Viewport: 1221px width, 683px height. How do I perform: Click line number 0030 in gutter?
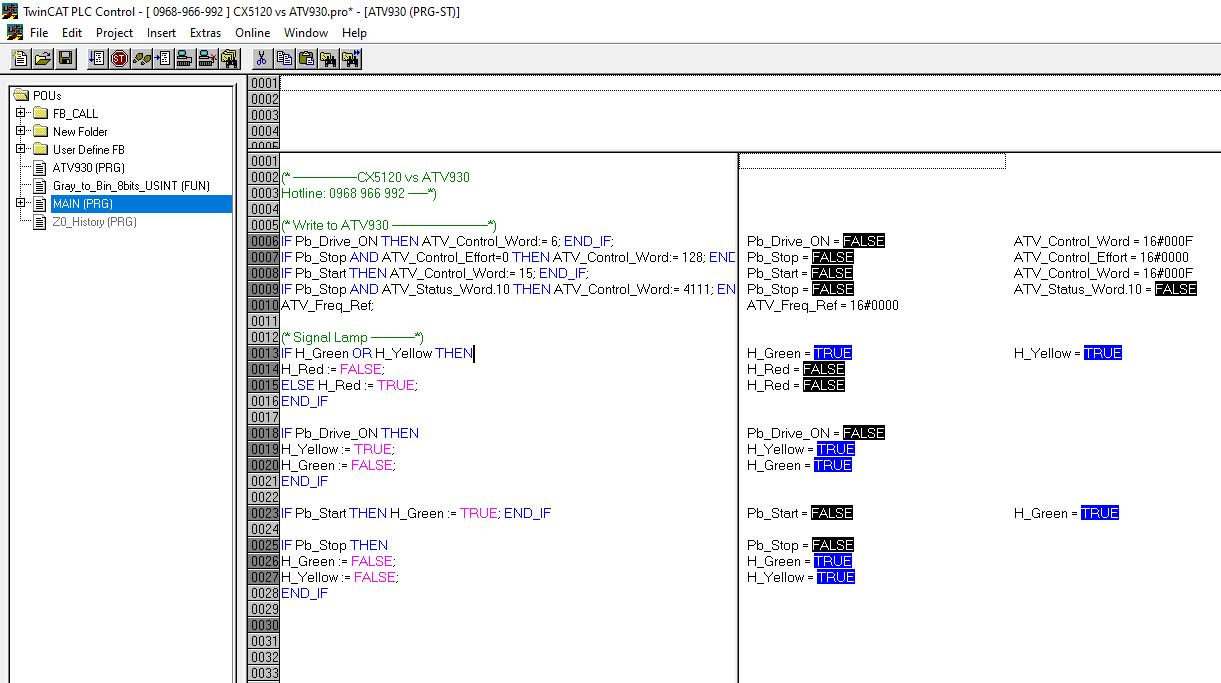pyautogui.click(x=264, y=625)
